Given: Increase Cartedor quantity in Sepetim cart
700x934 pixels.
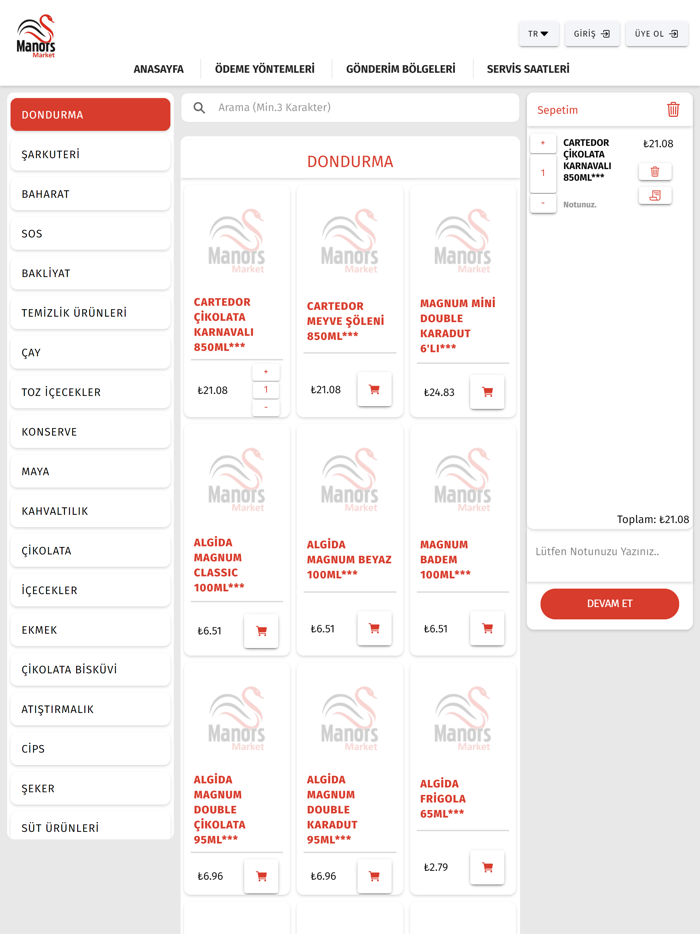Looking at the screenshot, I should click(543, 143).
